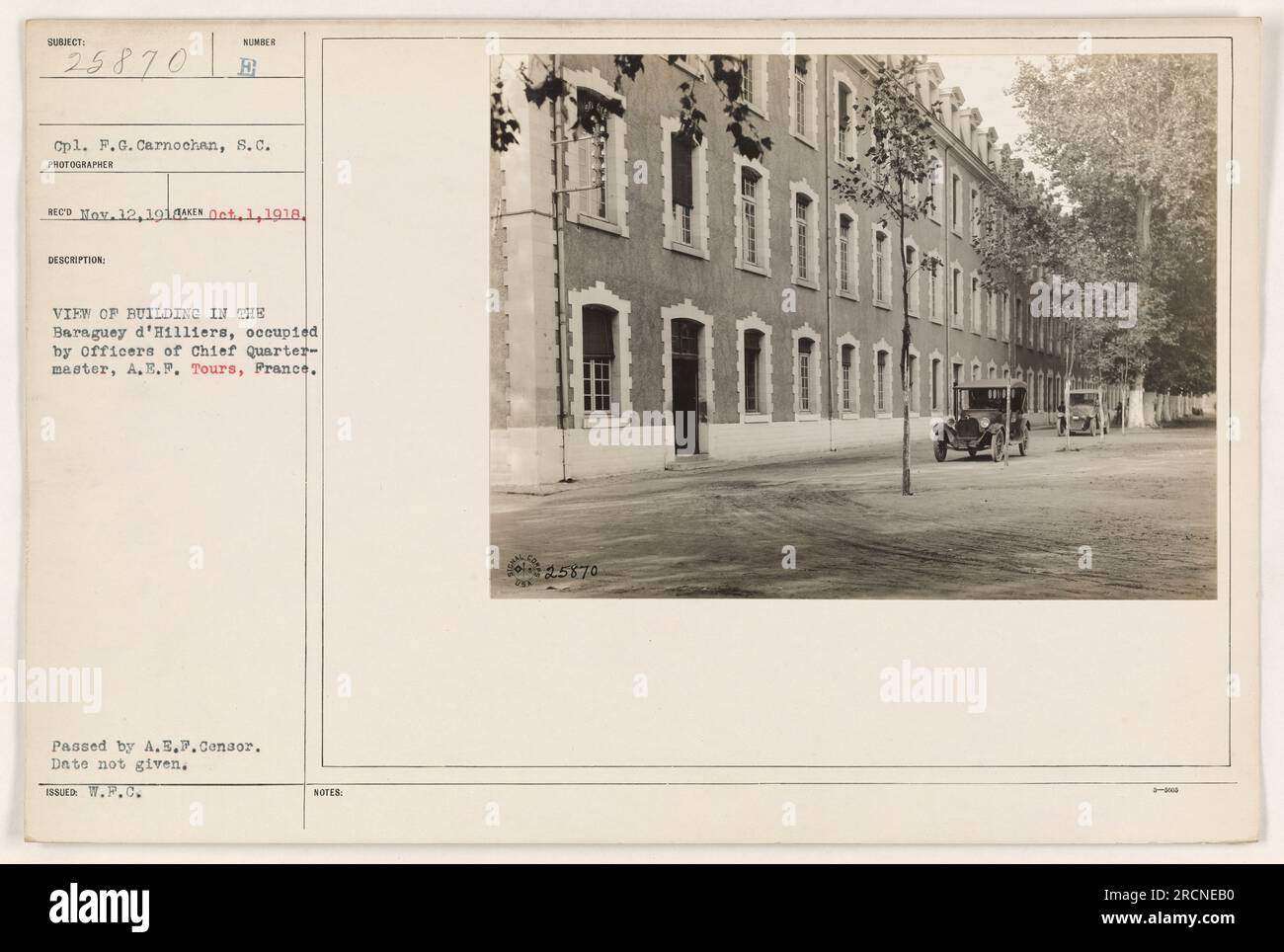
Task: Click the alamy logo in the bottom bar
Action: click(97, 908)
